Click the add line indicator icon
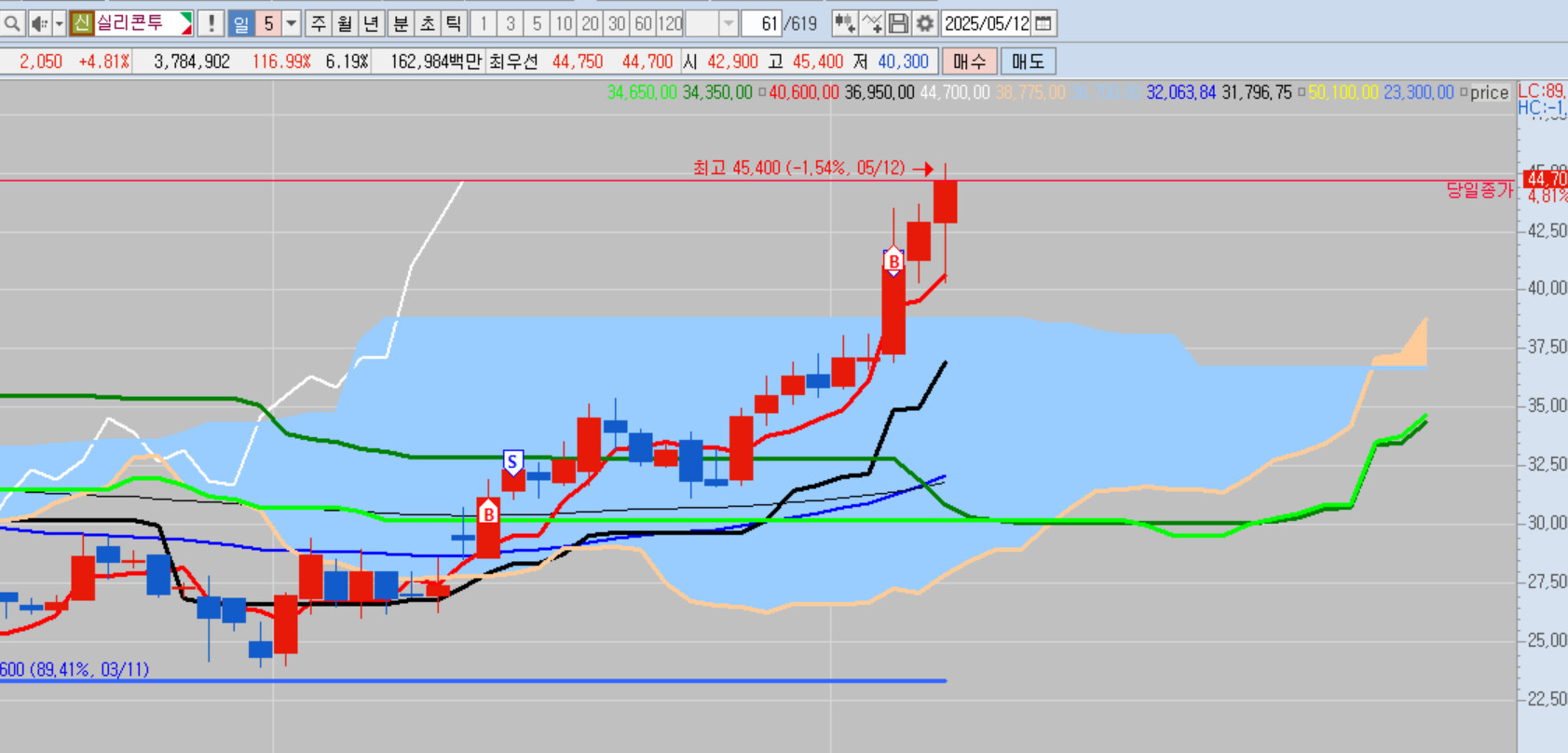 [872, 23]
